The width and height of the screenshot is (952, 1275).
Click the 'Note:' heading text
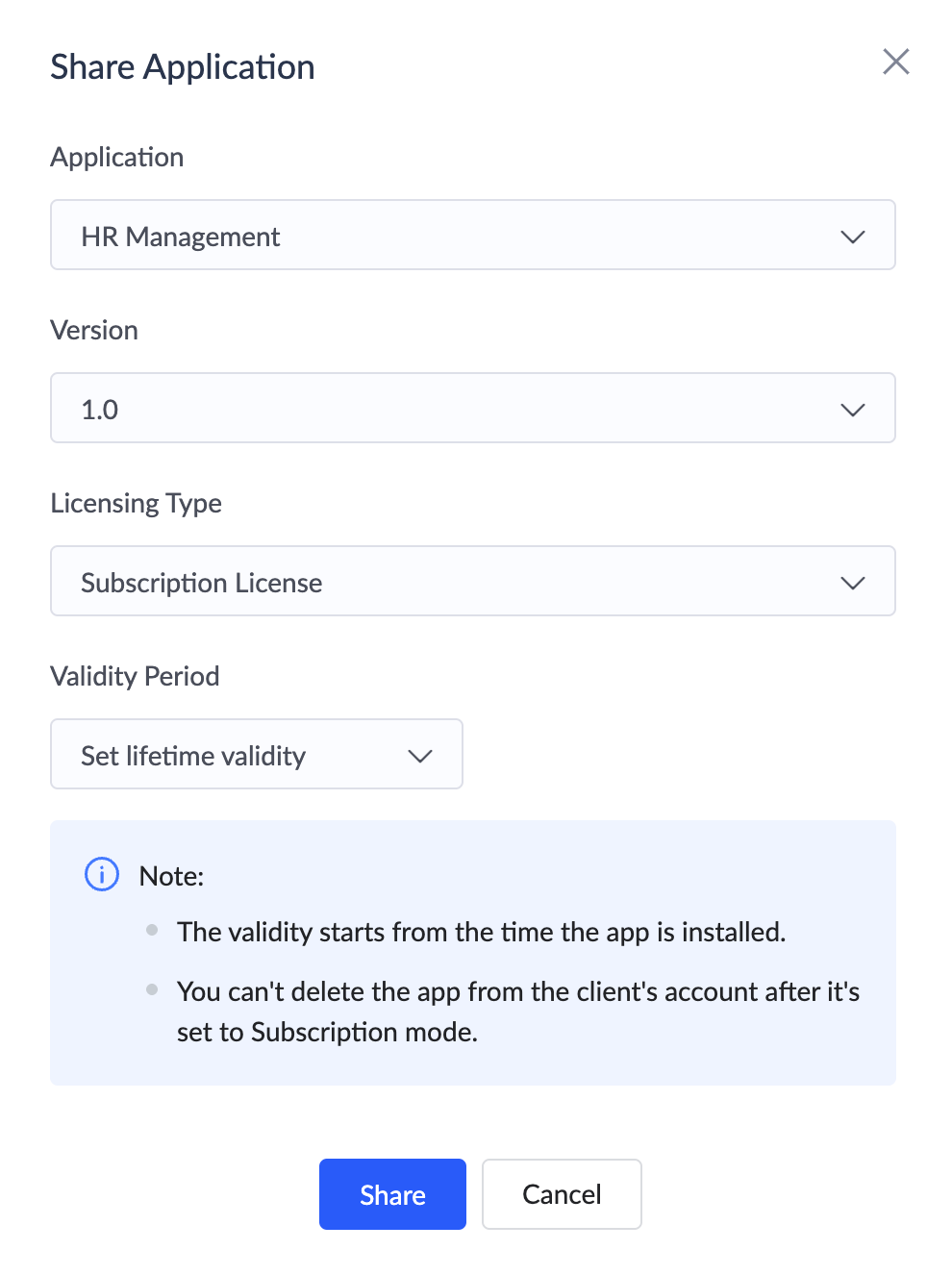pos(172,876)
